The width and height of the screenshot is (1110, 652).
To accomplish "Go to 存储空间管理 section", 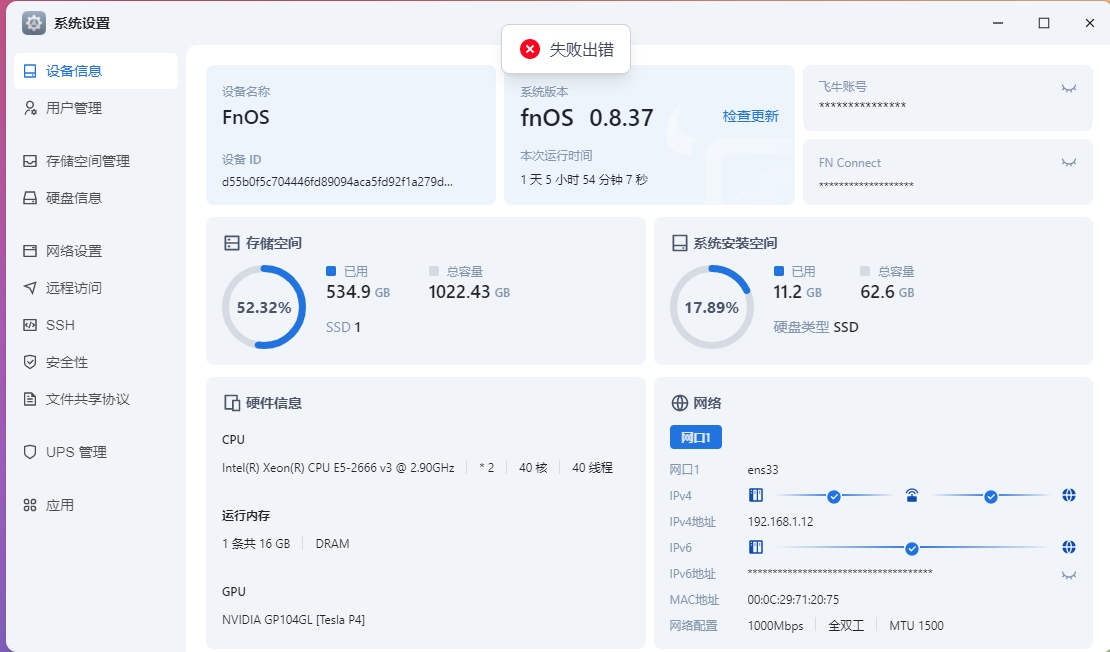I will pos(96,161).
